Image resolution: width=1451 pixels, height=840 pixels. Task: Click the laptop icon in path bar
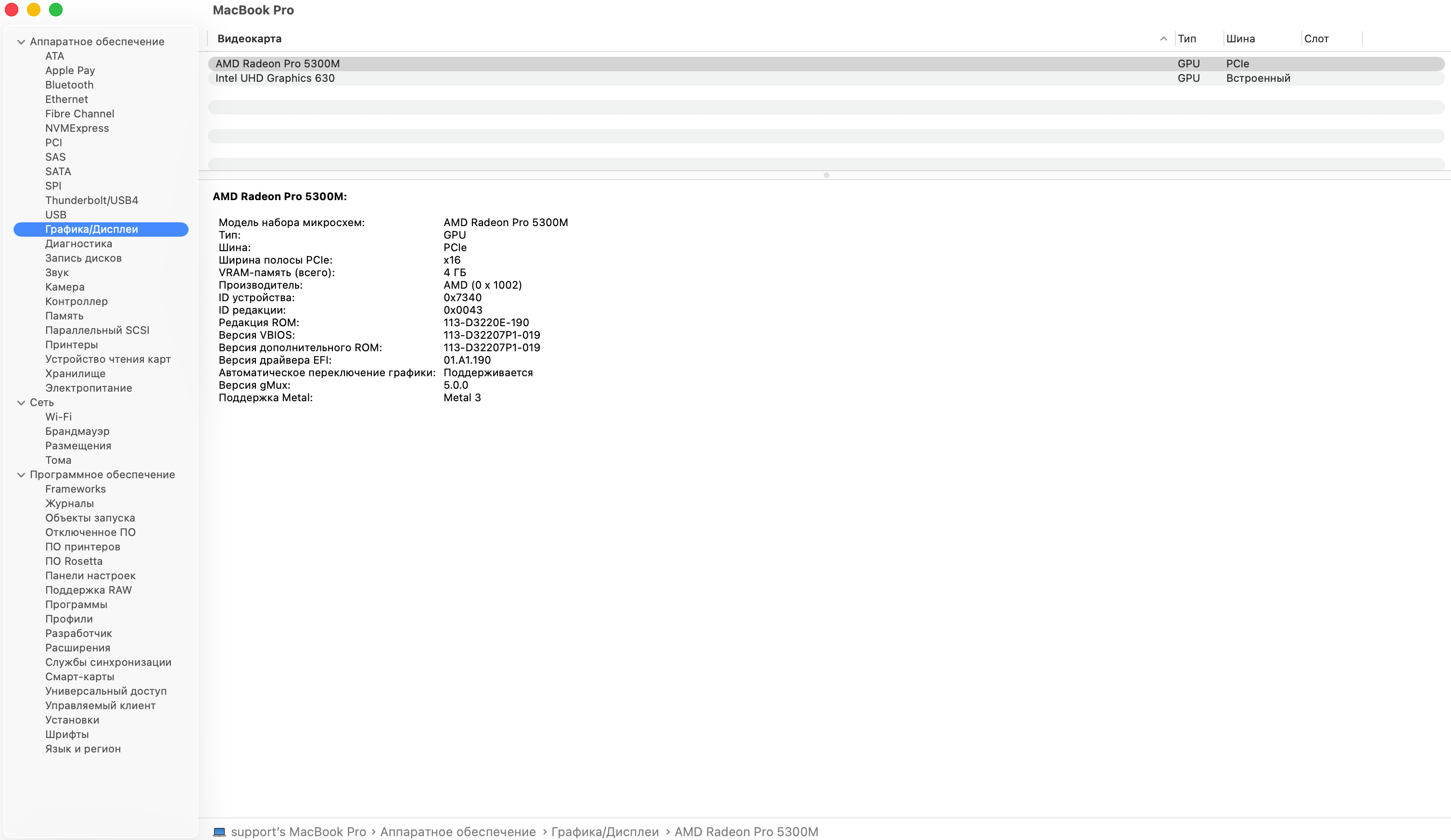[219, 832]
